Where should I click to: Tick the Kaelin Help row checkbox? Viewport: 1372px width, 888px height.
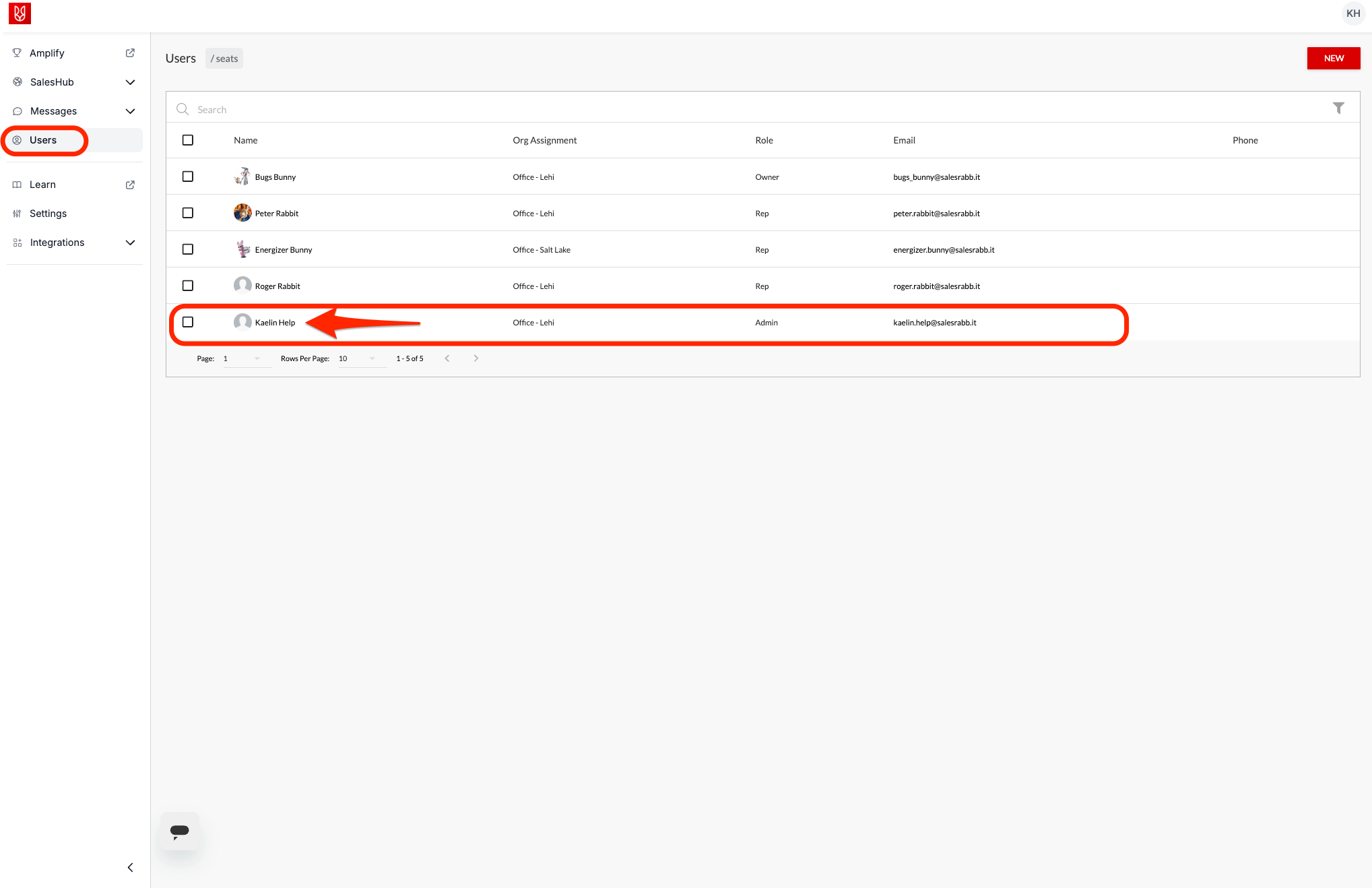coord(188,322)
